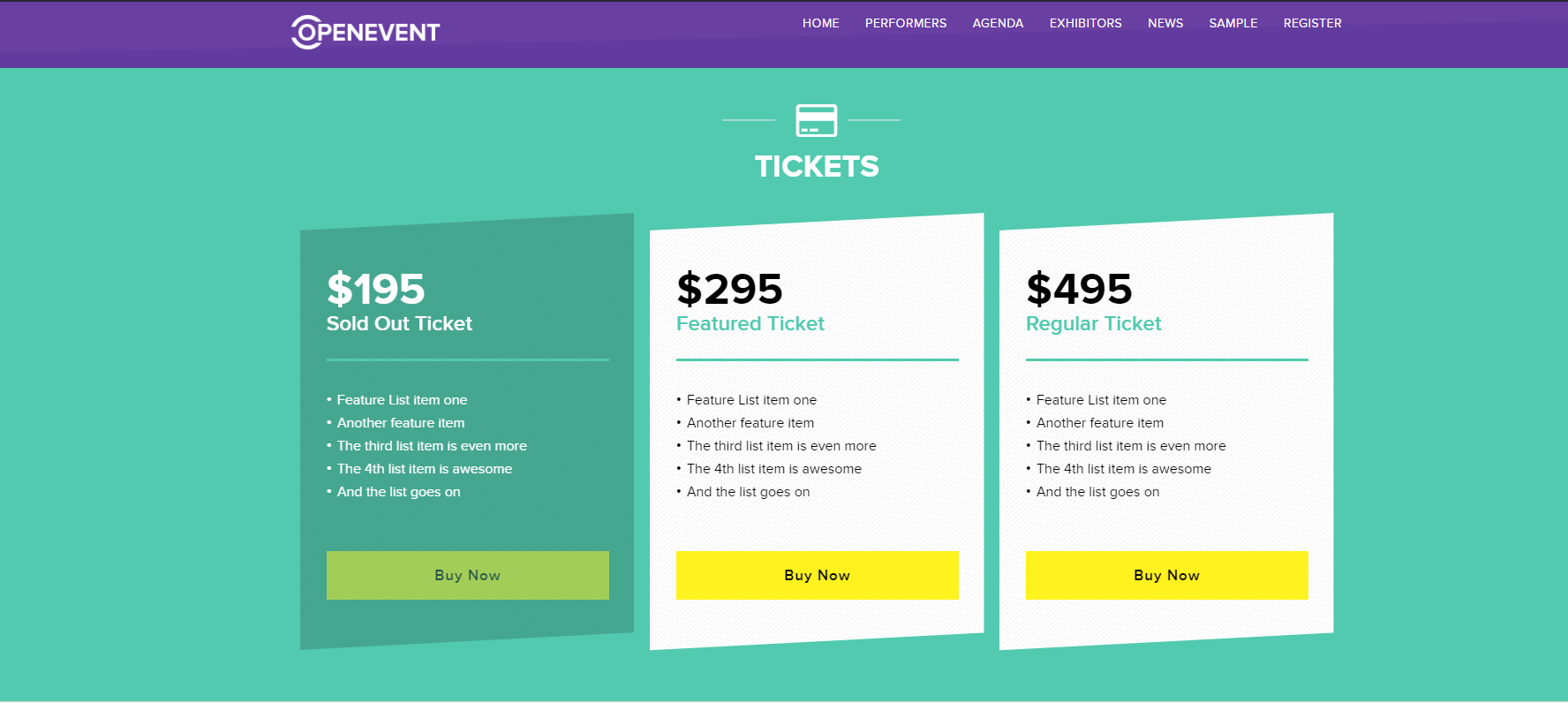The image size is (1568, 703).
Task: Click the TICKETS section heading
Action: [x=817, y=166]
